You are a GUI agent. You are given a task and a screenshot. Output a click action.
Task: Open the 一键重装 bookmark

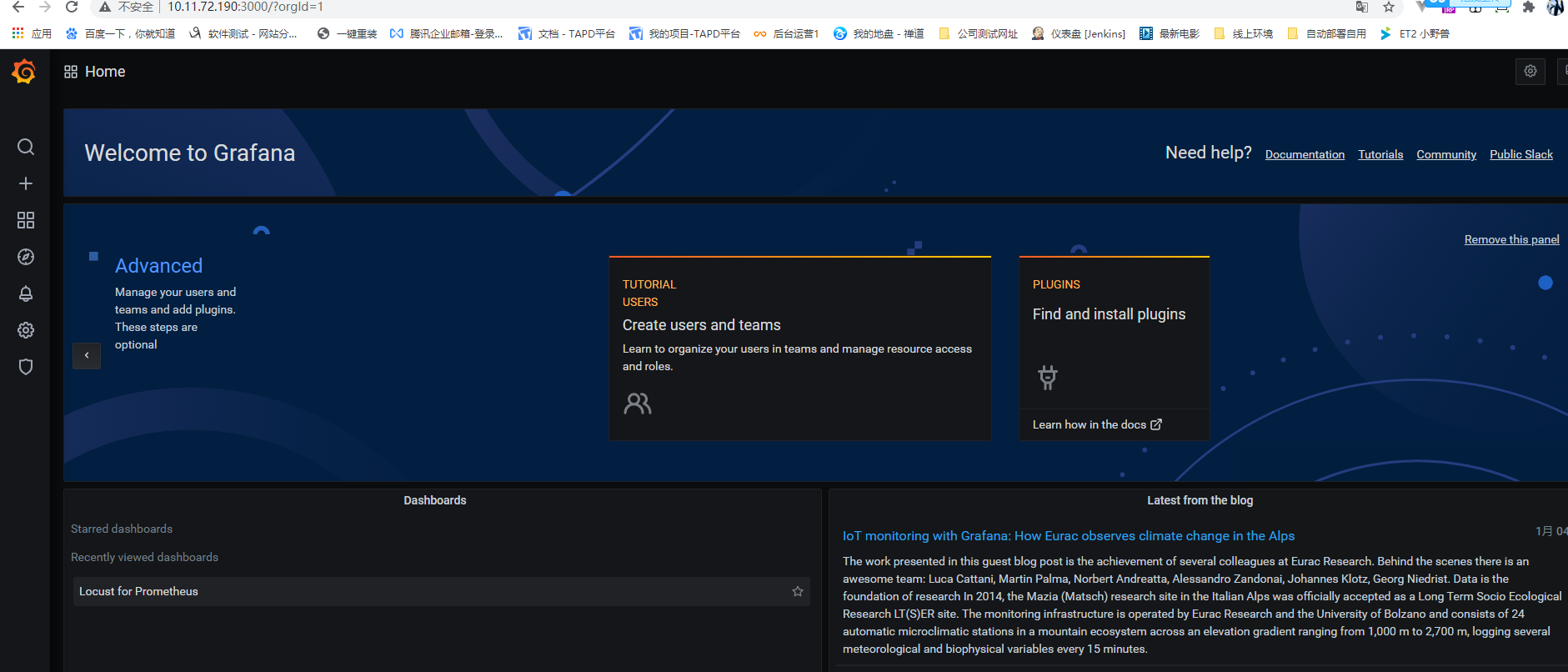[347, 34]
